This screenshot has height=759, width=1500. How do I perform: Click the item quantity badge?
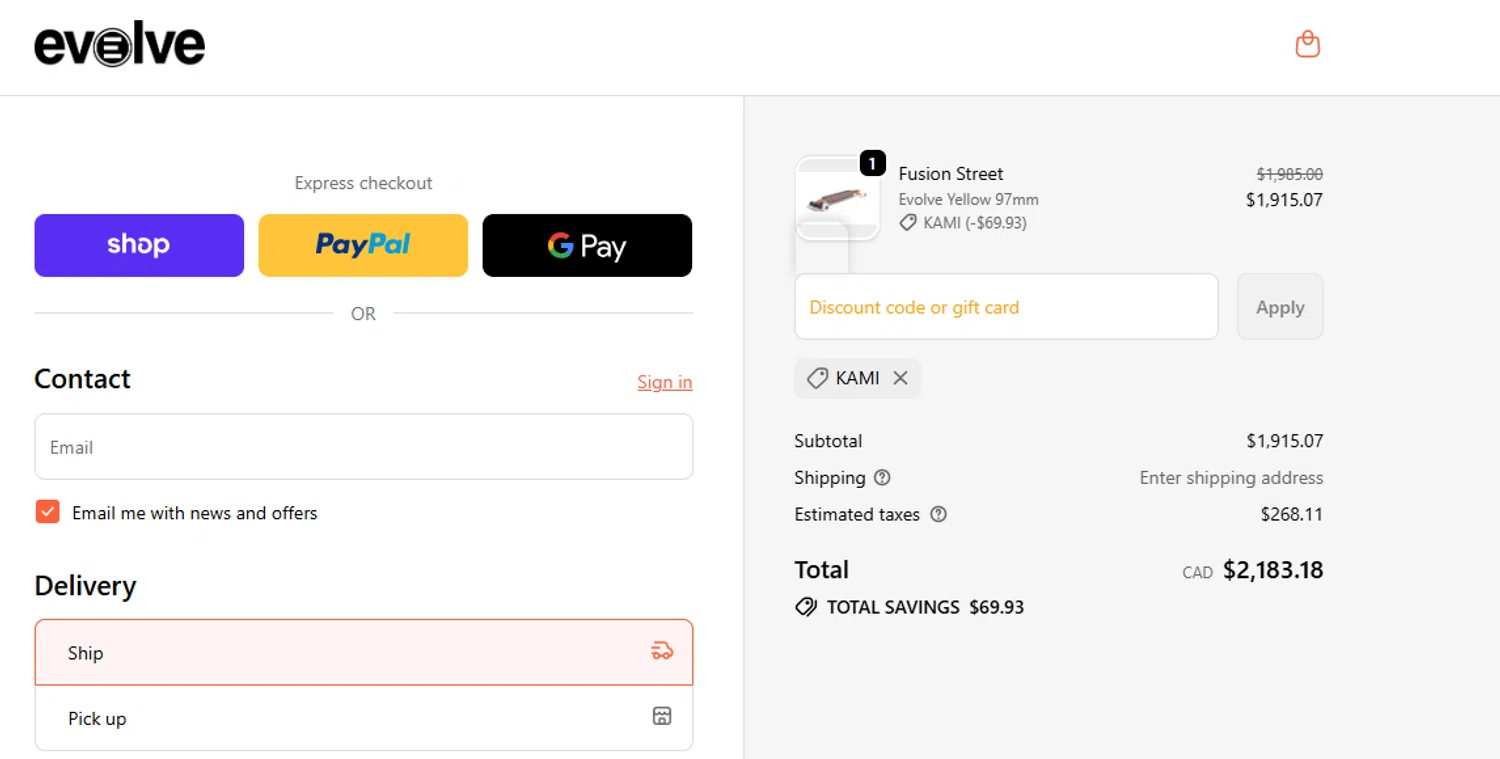[x=872, y=163]
